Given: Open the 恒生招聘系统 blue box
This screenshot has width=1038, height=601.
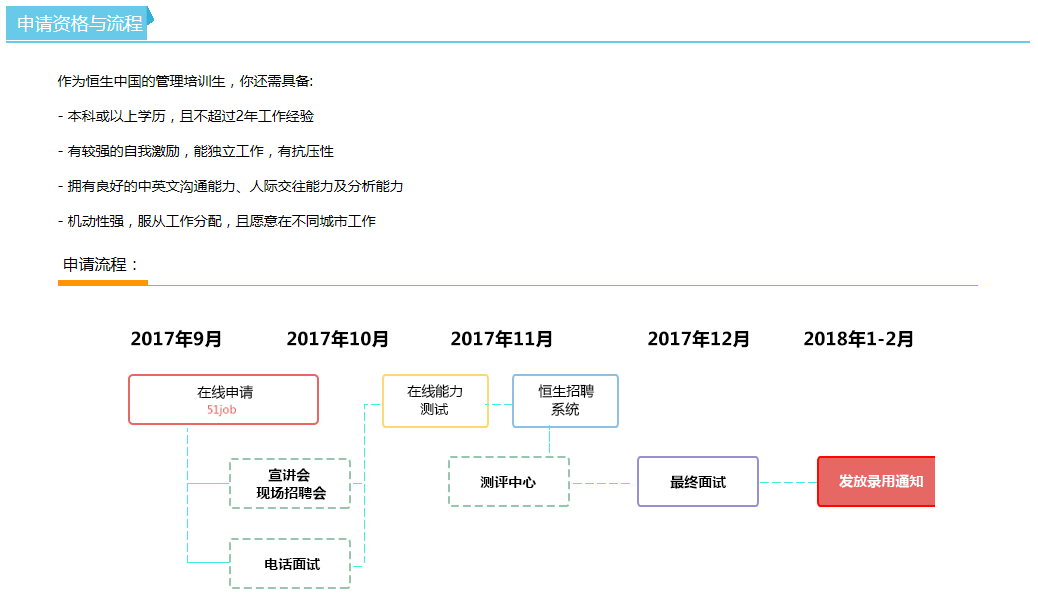Looking at the screenshot, I should 565,401.
